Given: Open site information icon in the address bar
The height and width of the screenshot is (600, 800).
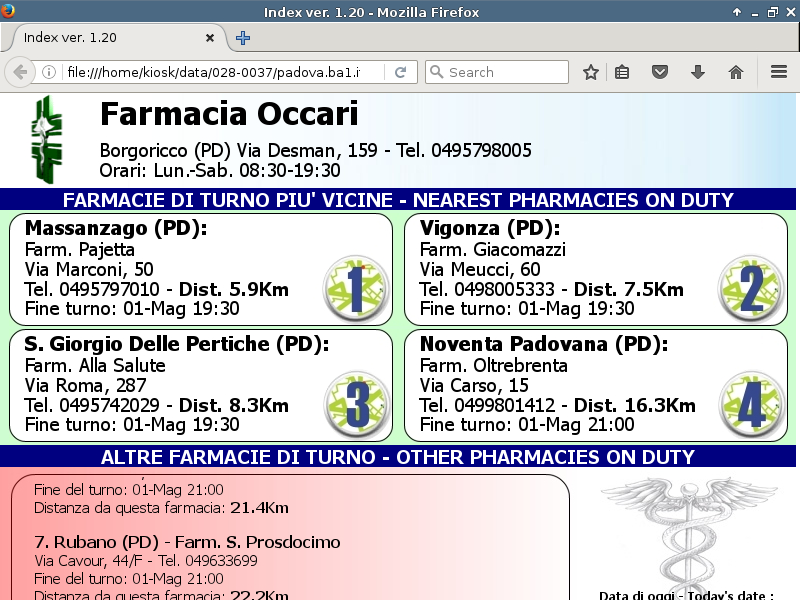Looking at the screenshot, I should [49, 72].
